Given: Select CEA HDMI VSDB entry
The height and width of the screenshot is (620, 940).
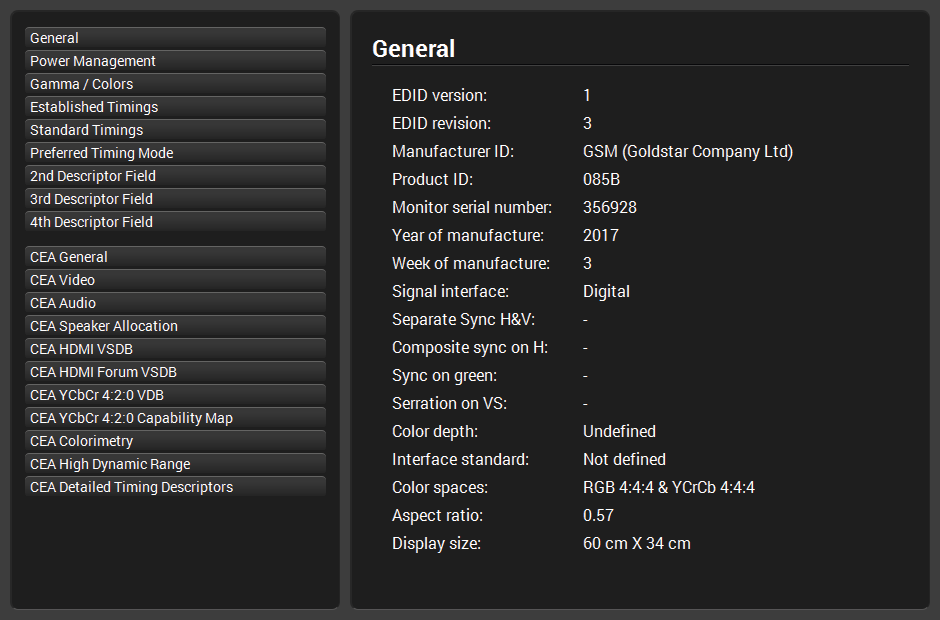Looking at the screenshot, I should pos(175,349).
